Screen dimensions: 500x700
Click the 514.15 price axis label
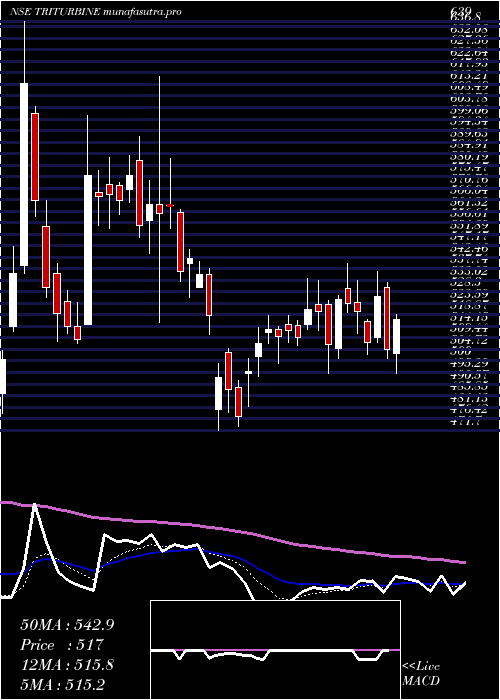pos(467,319)
